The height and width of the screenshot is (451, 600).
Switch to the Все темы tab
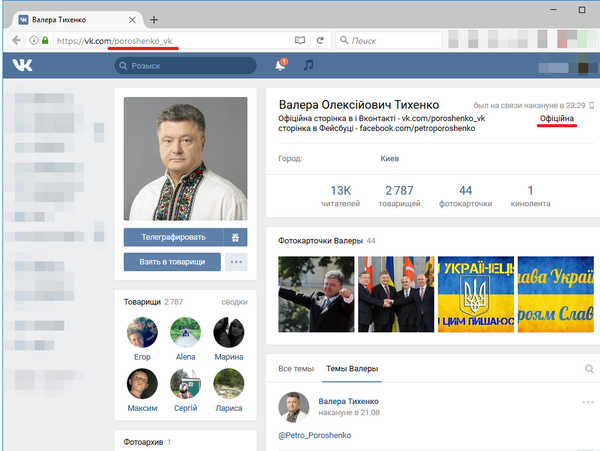click(x=296, y=369)
